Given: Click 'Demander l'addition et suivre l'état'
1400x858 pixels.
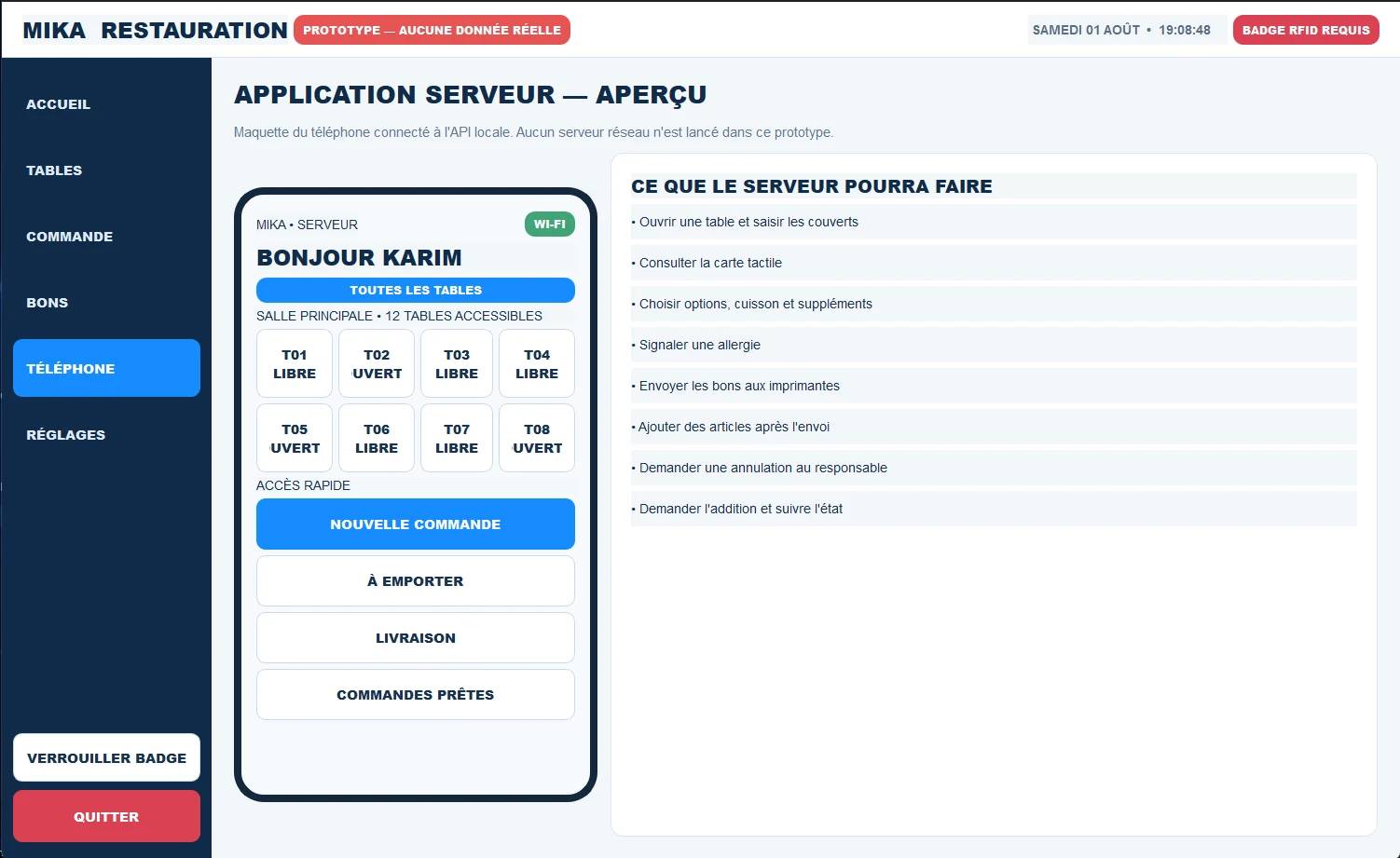Looking at the screenshot, I should coord(994,509).
